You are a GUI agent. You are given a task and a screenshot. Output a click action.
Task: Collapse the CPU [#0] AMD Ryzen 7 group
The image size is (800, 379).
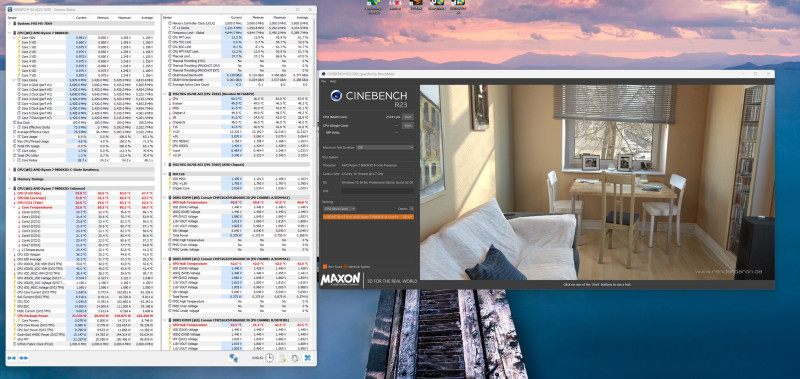pos(9,32)
